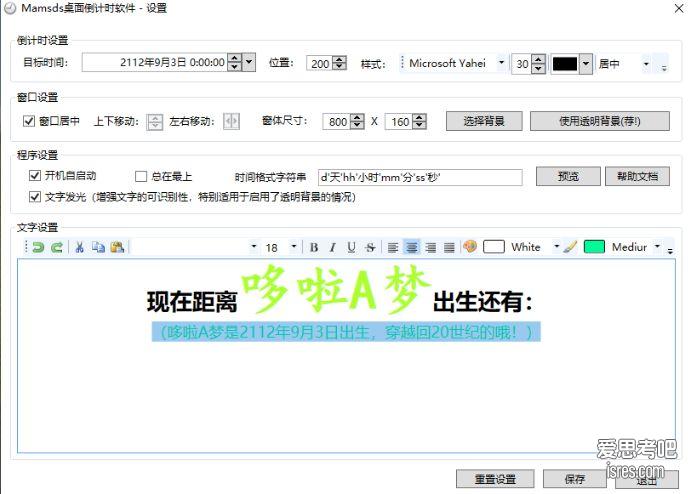The width and height of the screenshot is (691, 494).
Task: Increase the position value stepper
Action: pos(339,59)
